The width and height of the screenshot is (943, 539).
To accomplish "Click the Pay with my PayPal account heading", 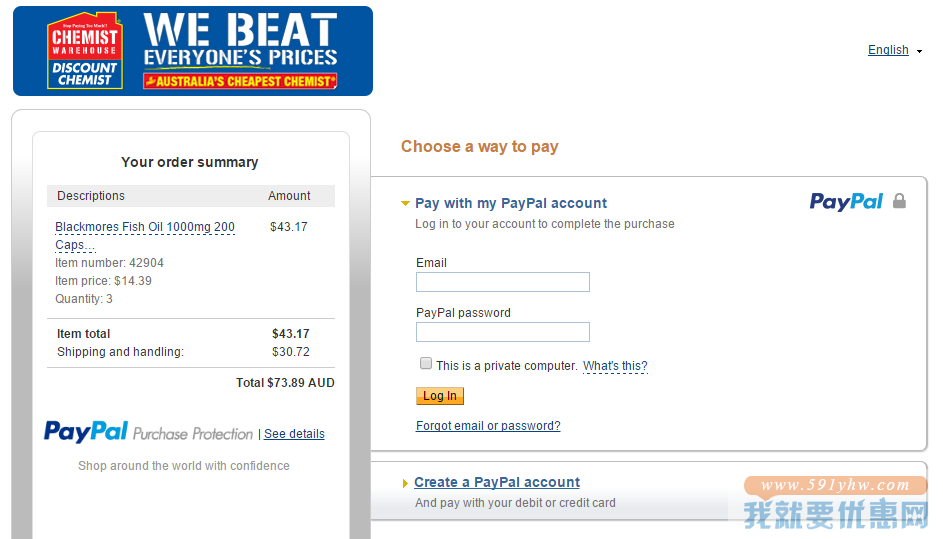I will click(511, 203).
